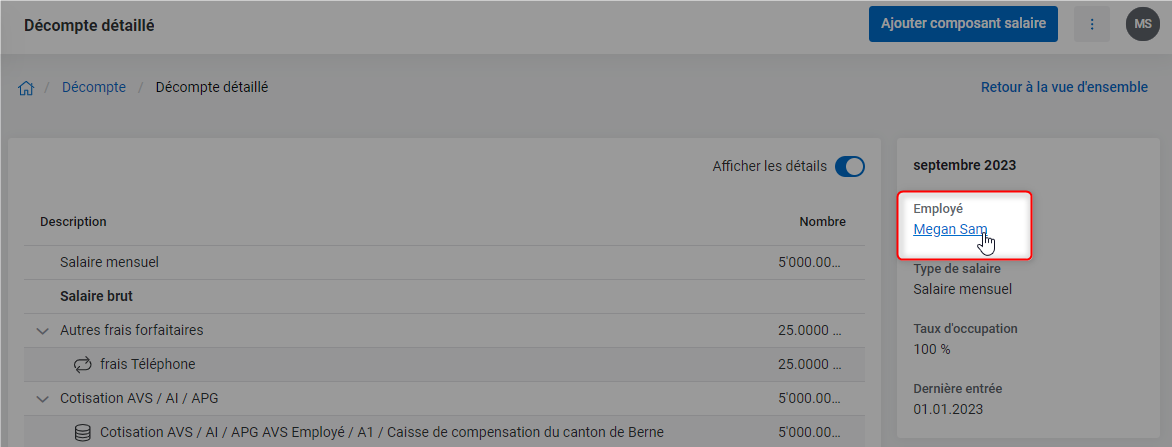1172x447 pixels.
Task: Toggle the Afficher les détails switch
Action: (849, 167)
